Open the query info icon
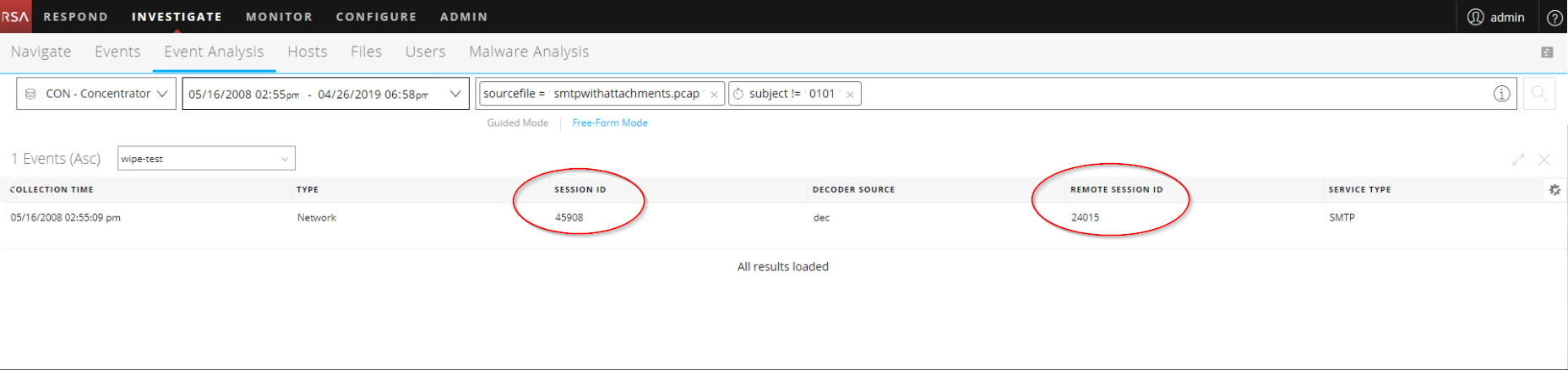1568x370 pixels. point(1501,94)
